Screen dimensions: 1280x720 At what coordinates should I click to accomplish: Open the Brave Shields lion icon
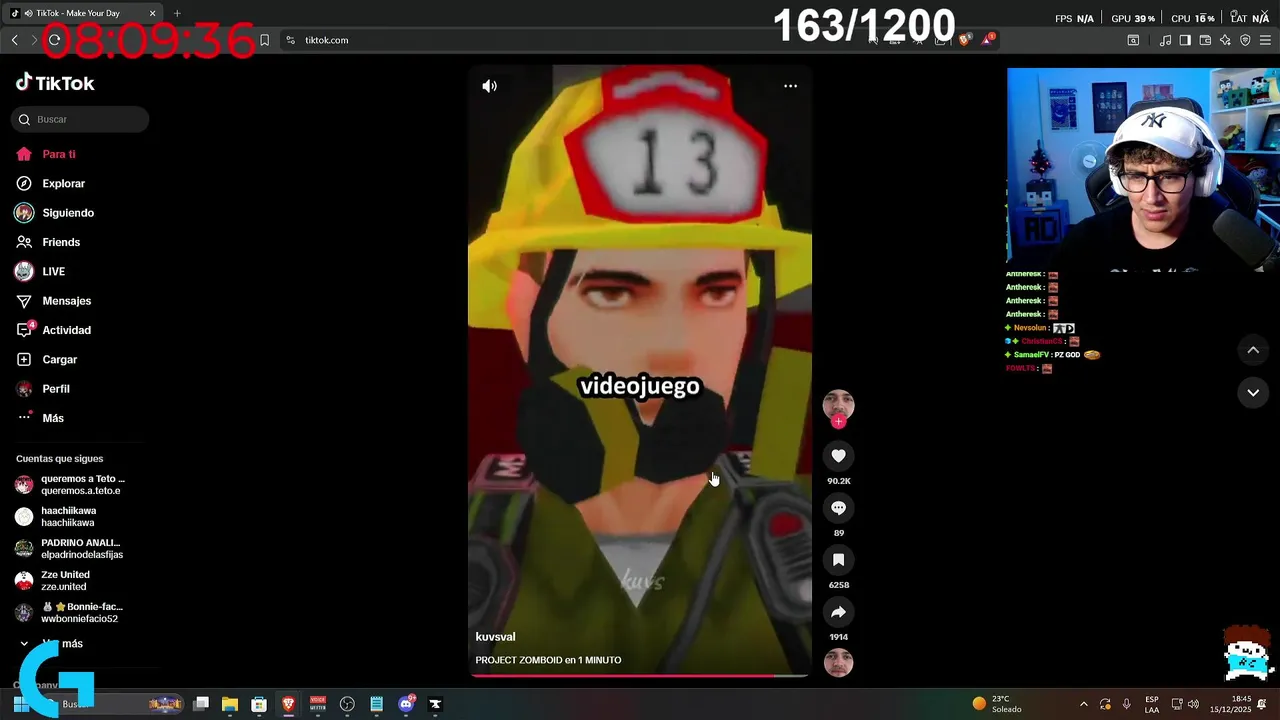(964, 40)
